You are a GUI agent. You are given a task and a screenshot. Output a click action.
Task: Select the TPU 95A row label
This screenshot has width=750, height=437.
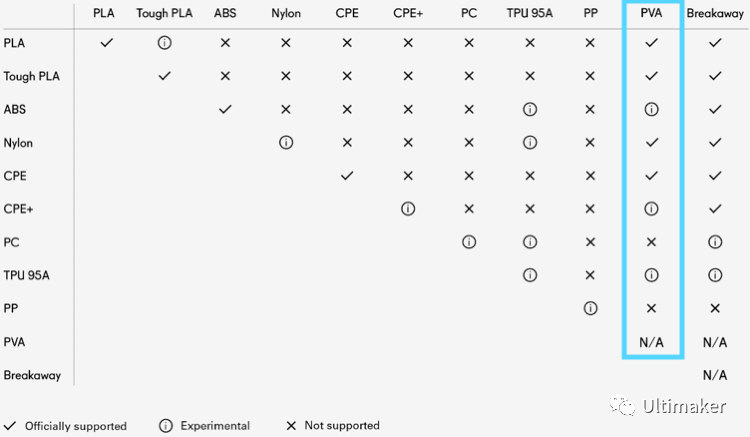(x=26, y=275)
